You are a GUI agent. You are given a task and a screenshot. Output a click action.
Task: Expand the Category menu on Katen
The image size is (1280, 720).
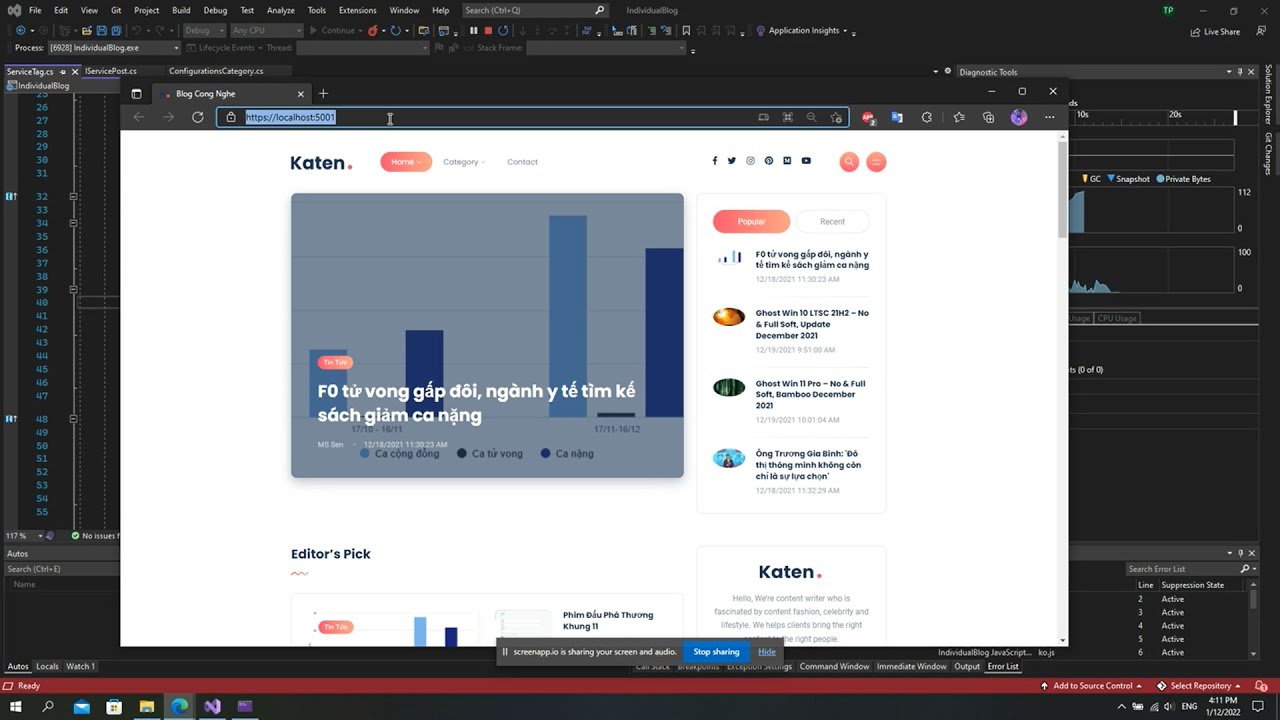click(464, 162)
